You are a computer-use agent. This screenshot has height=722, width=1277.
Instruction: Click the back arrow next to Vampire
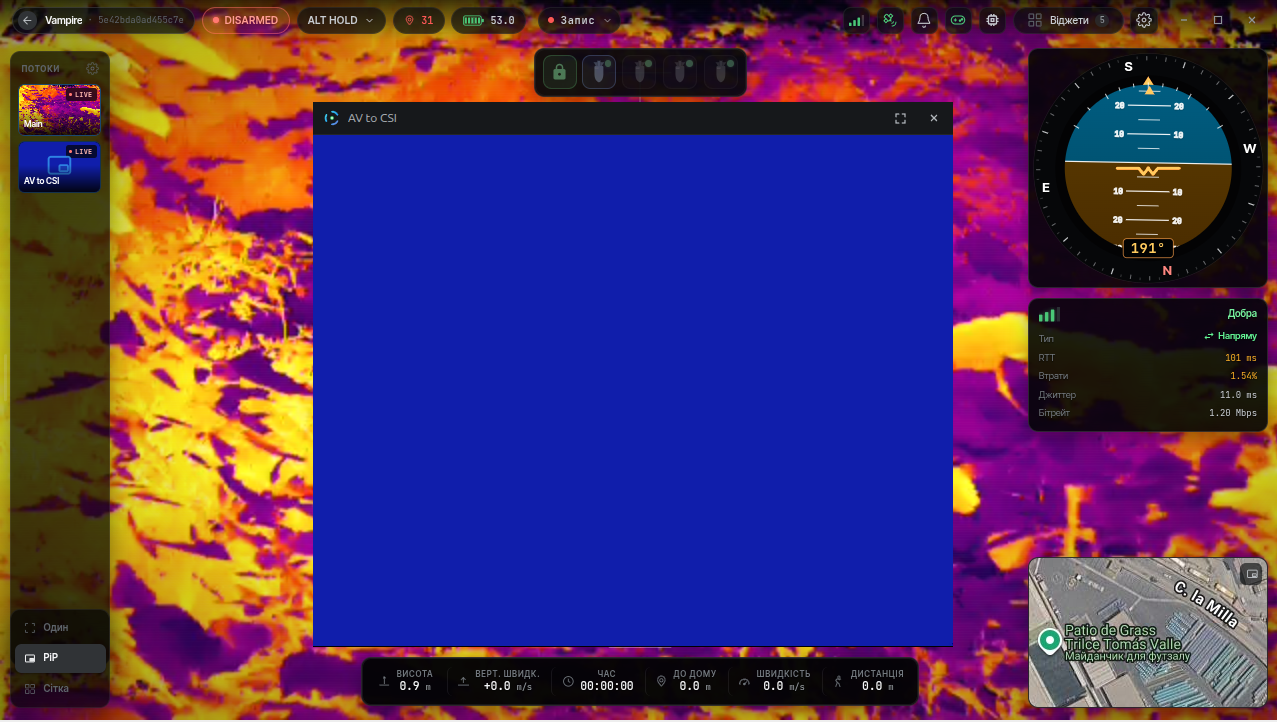(27, 20)
